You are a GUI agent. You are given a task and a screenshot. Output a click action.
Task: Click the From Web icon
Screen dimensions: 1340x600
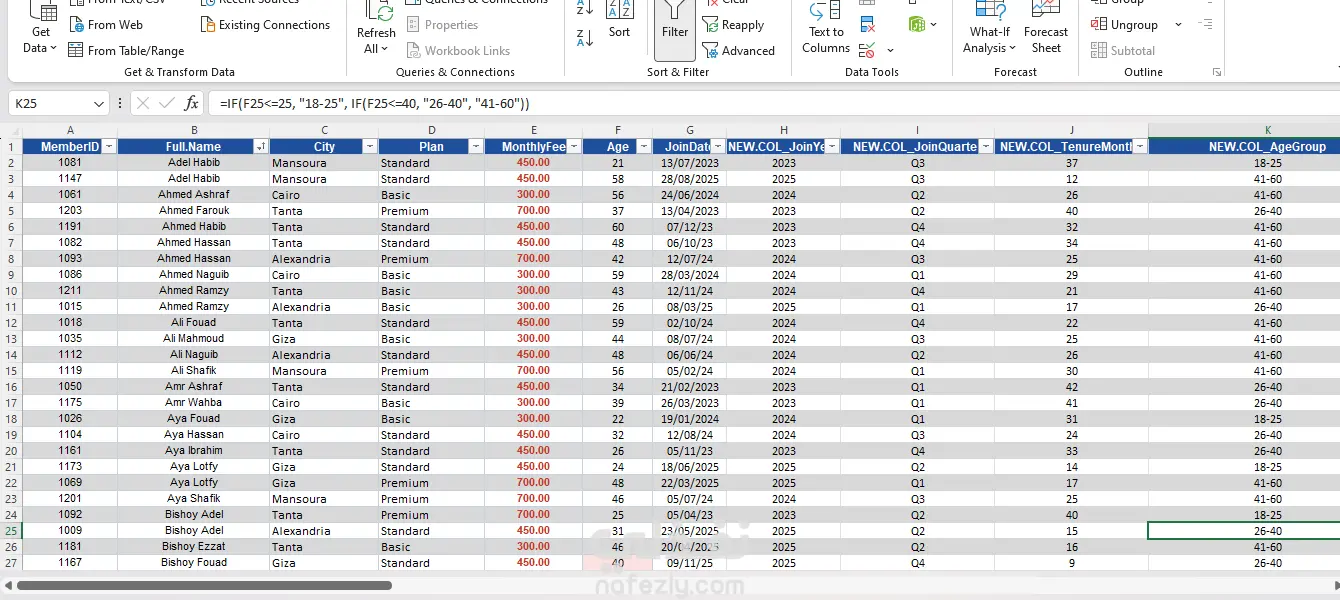[76, 25]
